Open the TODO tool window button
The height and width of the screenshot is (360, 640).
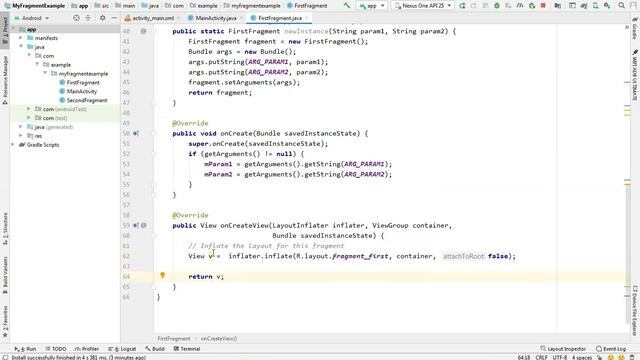pyautogui.click(x=56, y=349)
